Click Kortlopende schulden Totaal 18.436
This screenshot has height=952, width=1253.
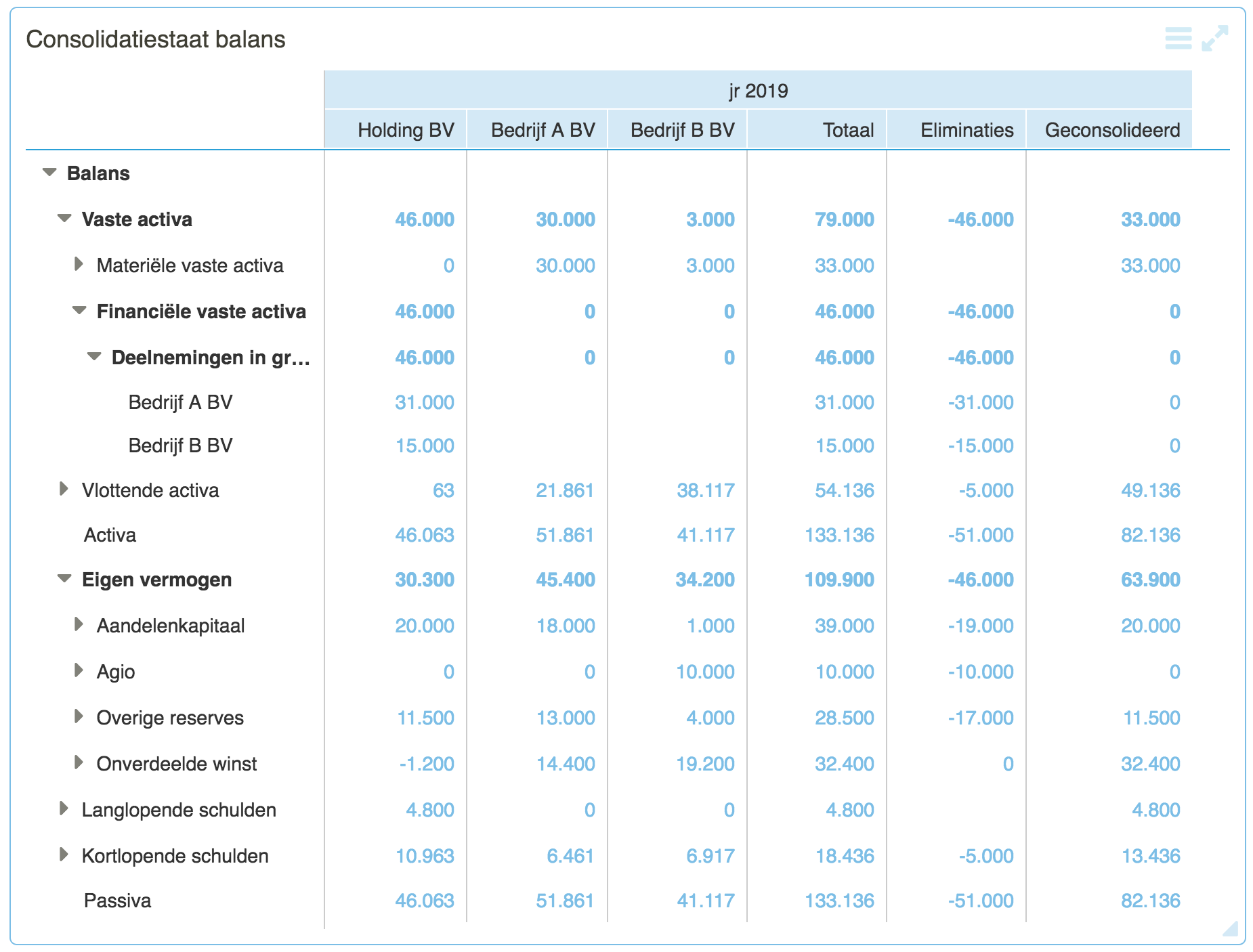[845, 856]
